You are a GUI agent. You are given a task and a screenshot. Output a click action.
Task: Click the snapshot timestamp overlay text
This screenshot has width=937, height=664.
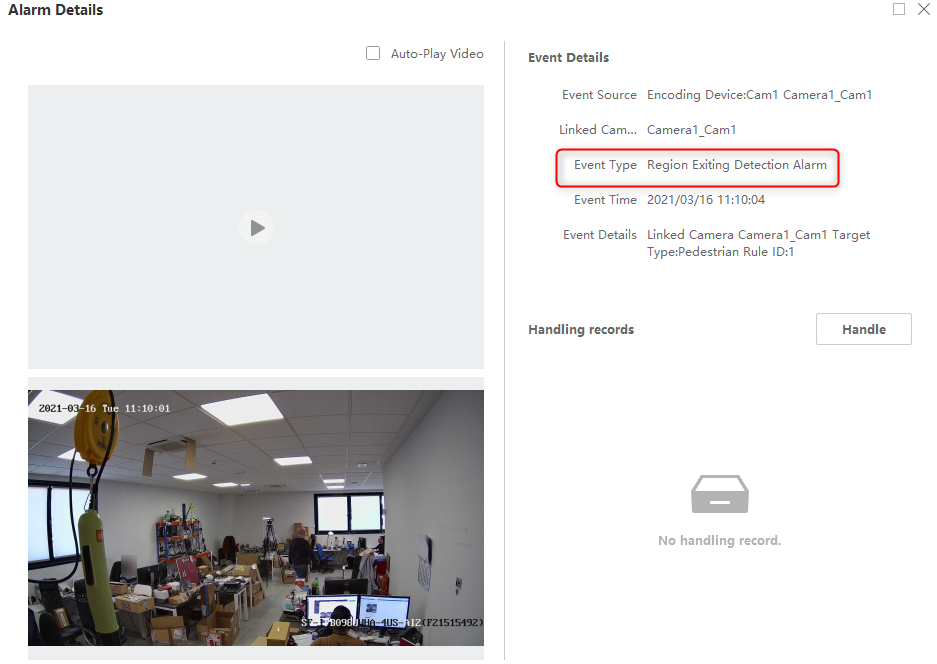[x=104, y=408]
